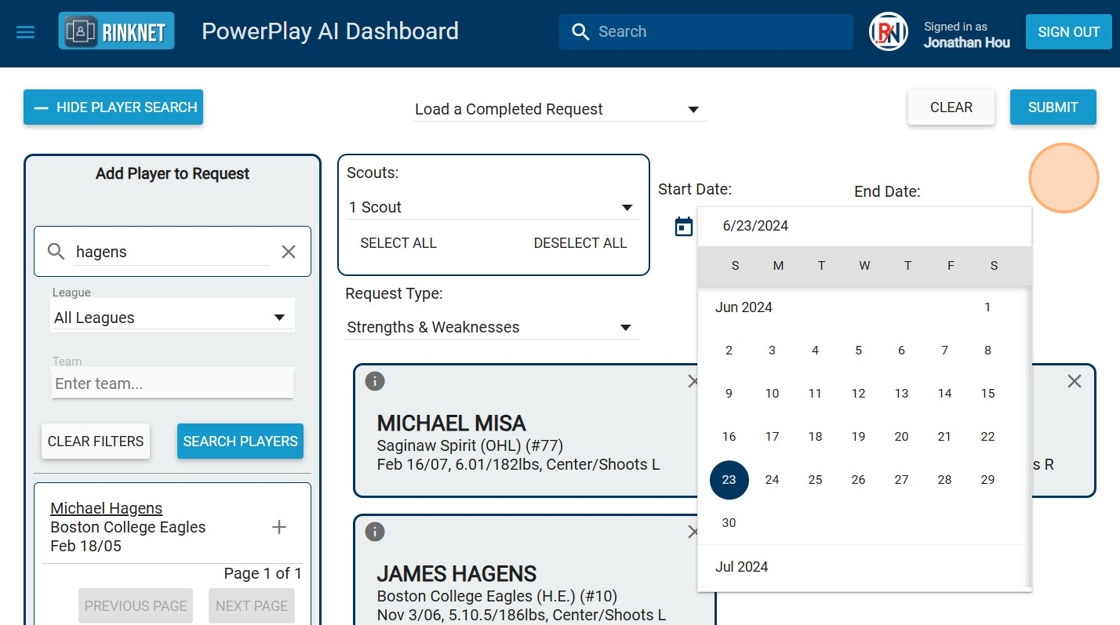Select June 8 in the calendar
Viewport: 1120px width, 625px height.
[987, 350]
